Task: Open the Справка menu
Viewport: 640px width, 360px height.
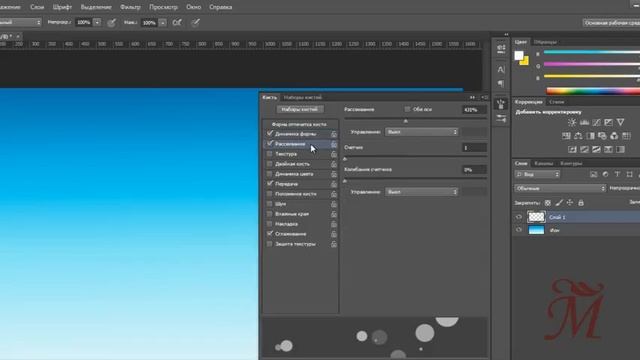Action: coord(220,7)
